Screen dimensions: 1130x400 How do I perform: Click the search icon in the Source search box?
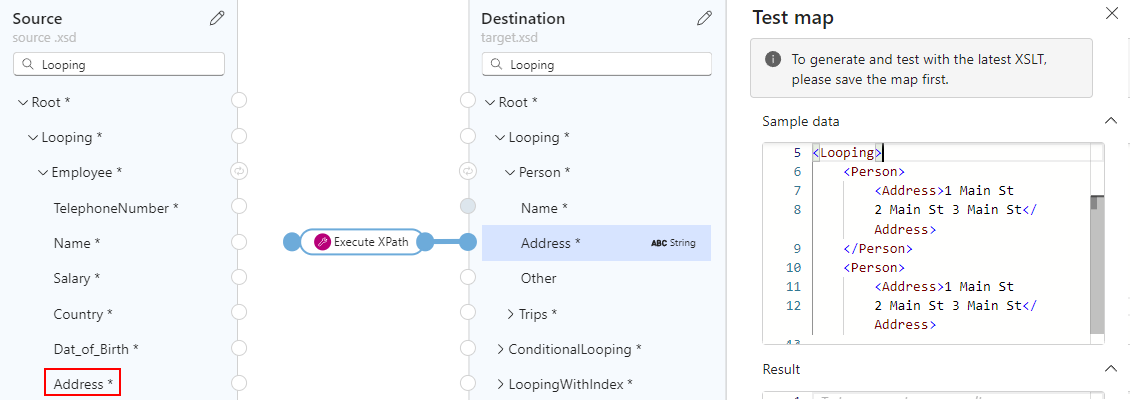pos(28,64)
